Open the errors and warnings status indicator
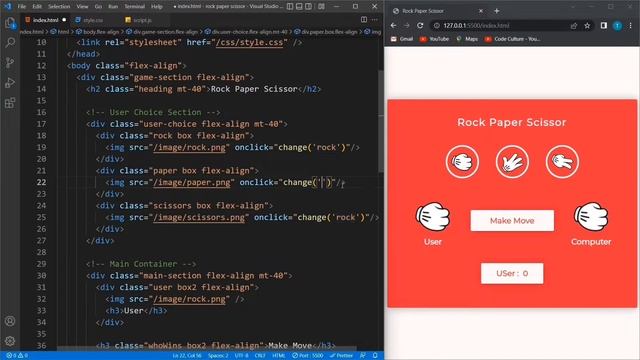The width and height of the screenshot is (640, 360). click(17, 356)
